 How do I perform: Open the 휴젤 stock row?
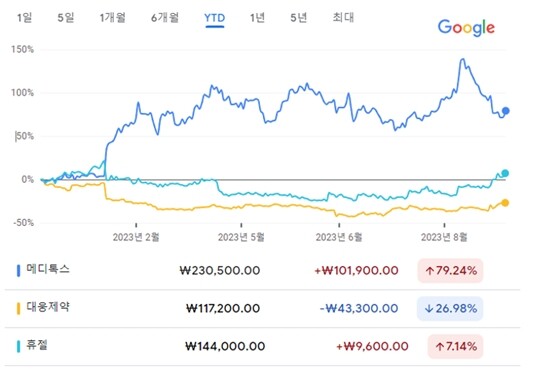coord(262,346)
